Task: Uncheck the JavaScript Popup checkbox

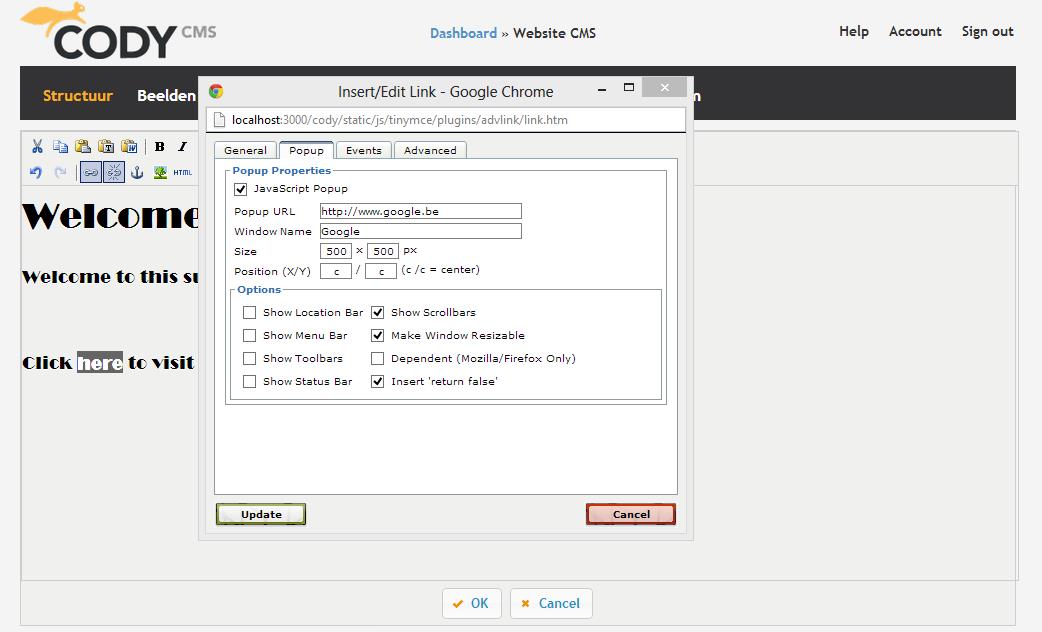Action: 241,189
